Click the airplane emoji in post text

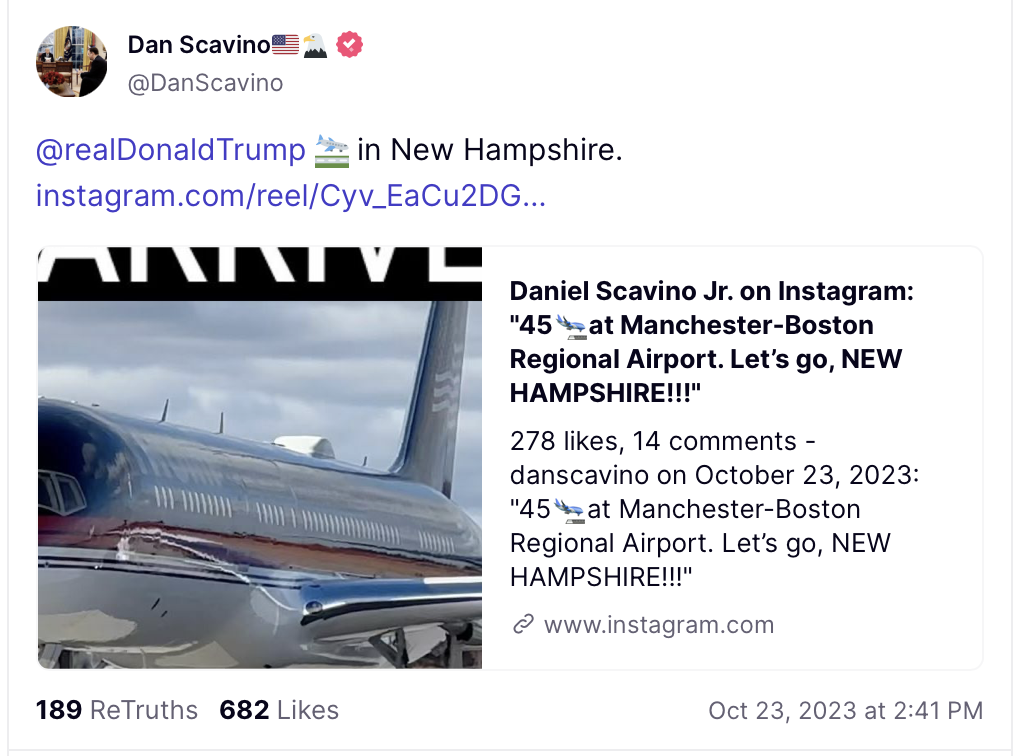[331, 150]
